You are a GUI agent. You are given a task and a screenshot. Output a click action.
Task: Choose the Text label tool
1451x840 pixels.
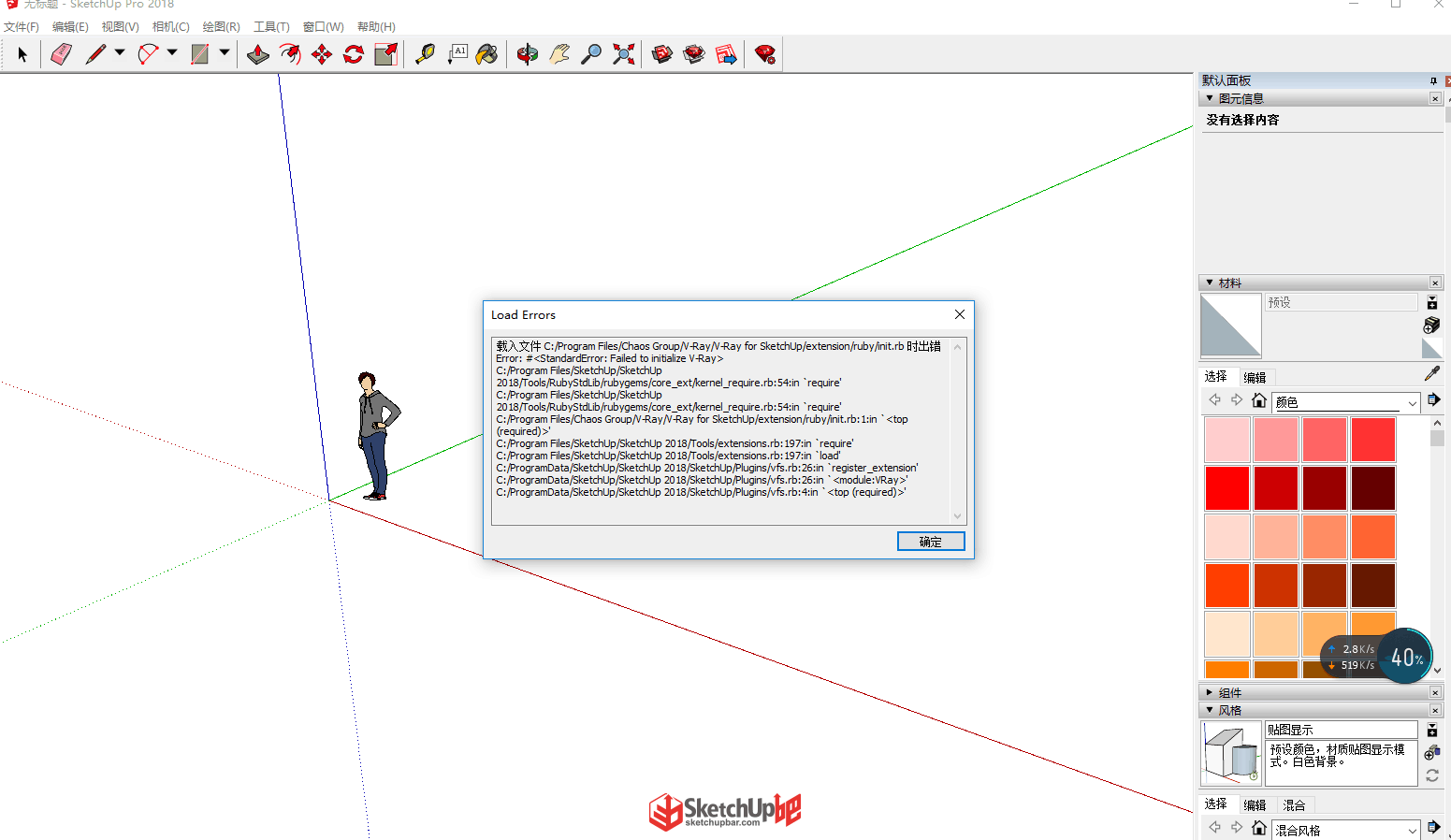click(457, 54)
